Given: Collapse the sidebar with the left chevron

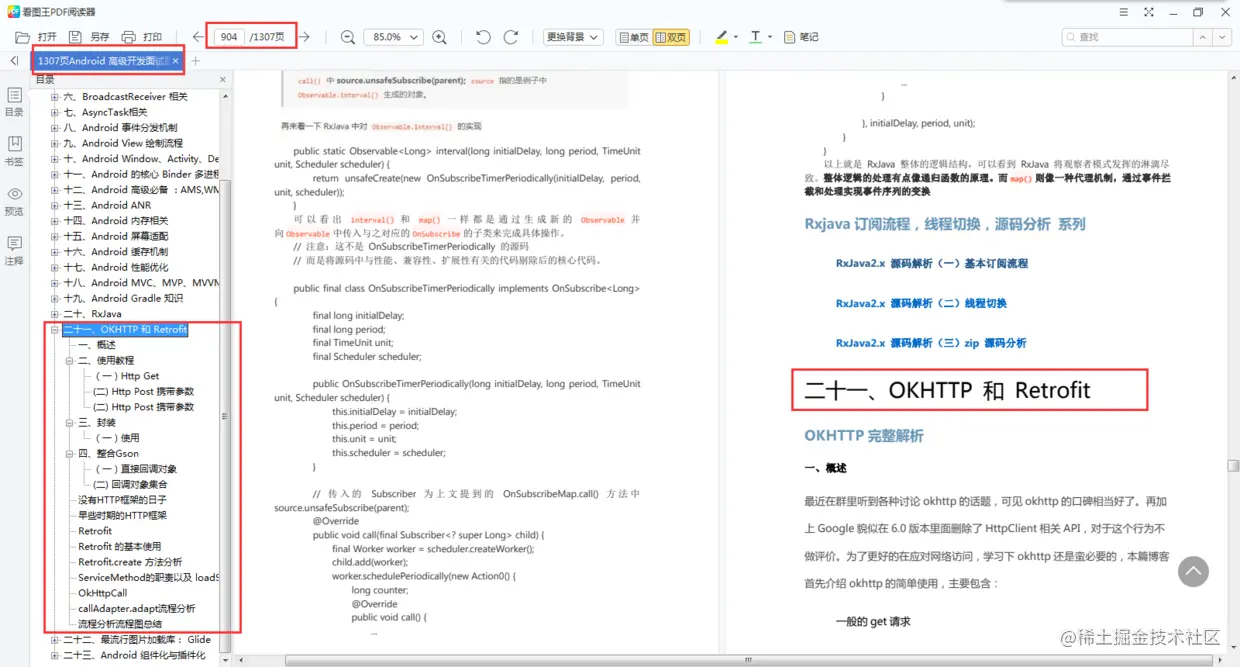Looking at the screenshot, I should [14, 61].
